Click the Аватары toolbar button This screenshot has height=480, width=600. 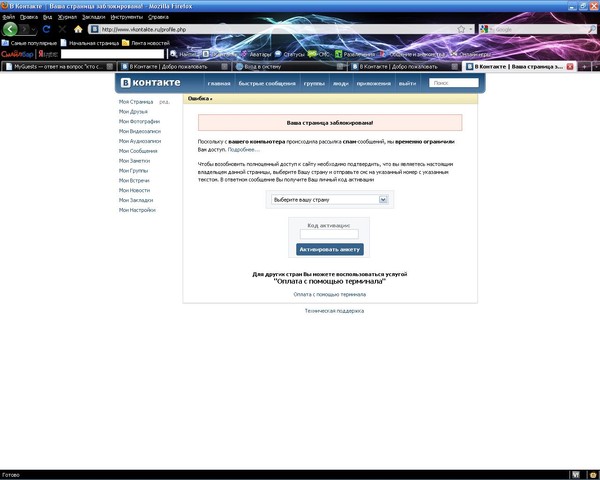point(256,54)
